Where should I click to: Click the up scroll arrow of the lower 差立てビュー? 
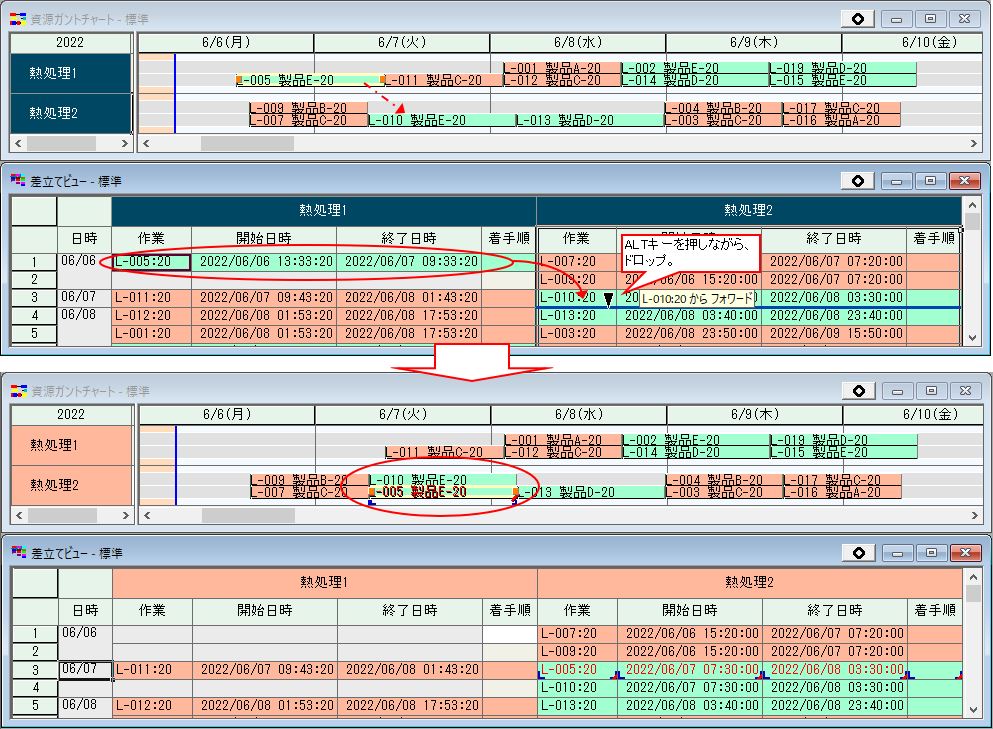[x=973, y=576]
